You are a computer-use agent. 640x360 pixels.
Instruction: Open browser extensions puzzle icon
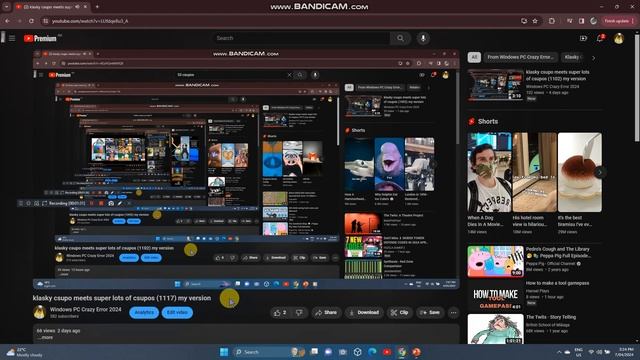[552, 21]
